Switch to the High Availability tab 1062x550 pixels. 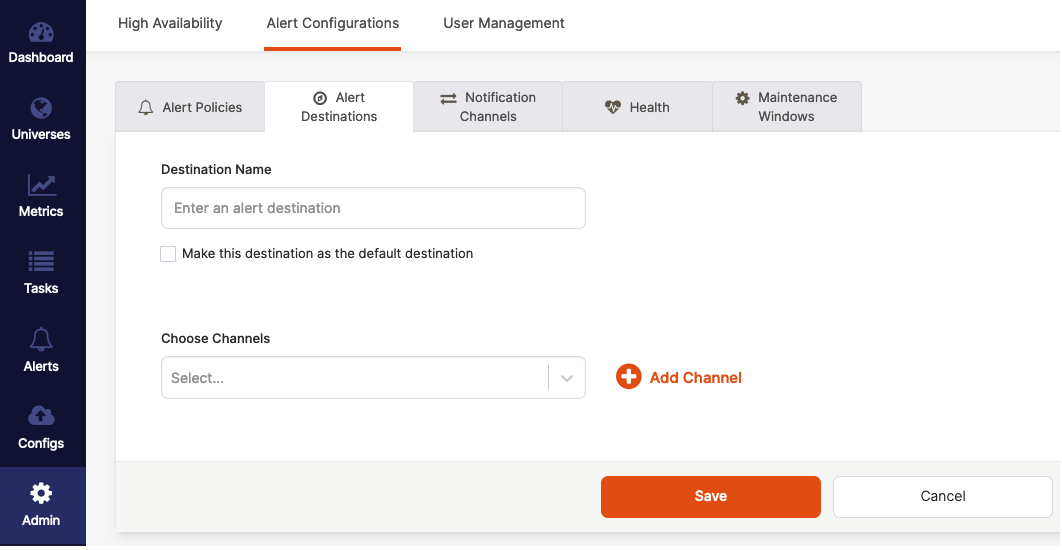coord(170,23)
